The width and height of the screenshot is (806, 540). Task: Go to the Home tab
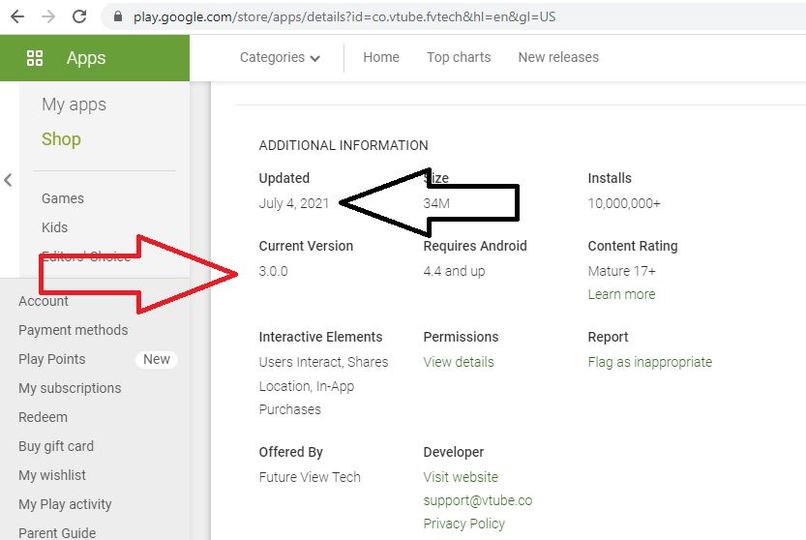coord(381,57)
